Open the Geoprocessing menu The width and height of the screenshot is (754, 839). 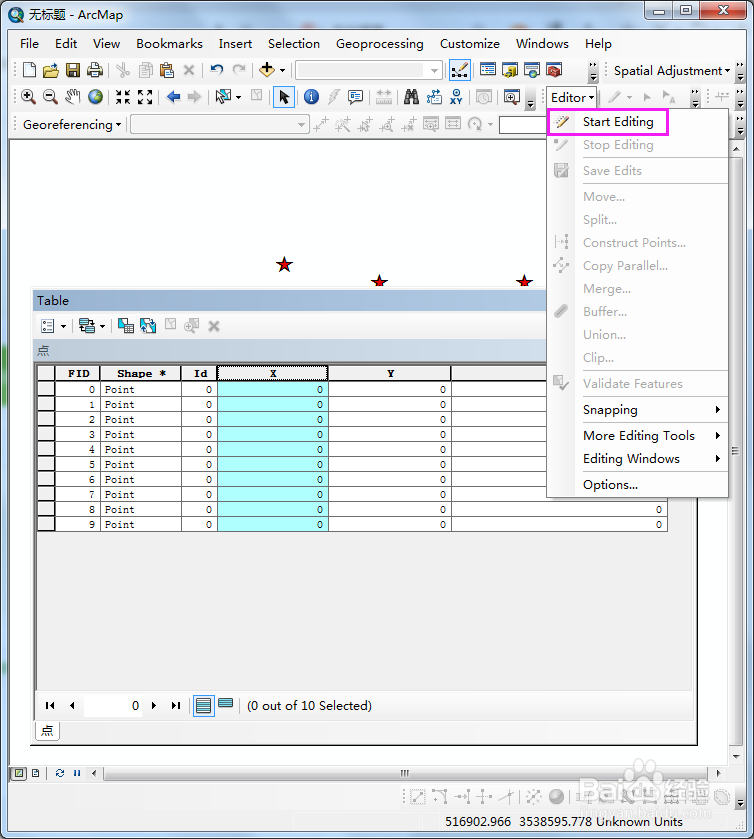click(379, 44)
